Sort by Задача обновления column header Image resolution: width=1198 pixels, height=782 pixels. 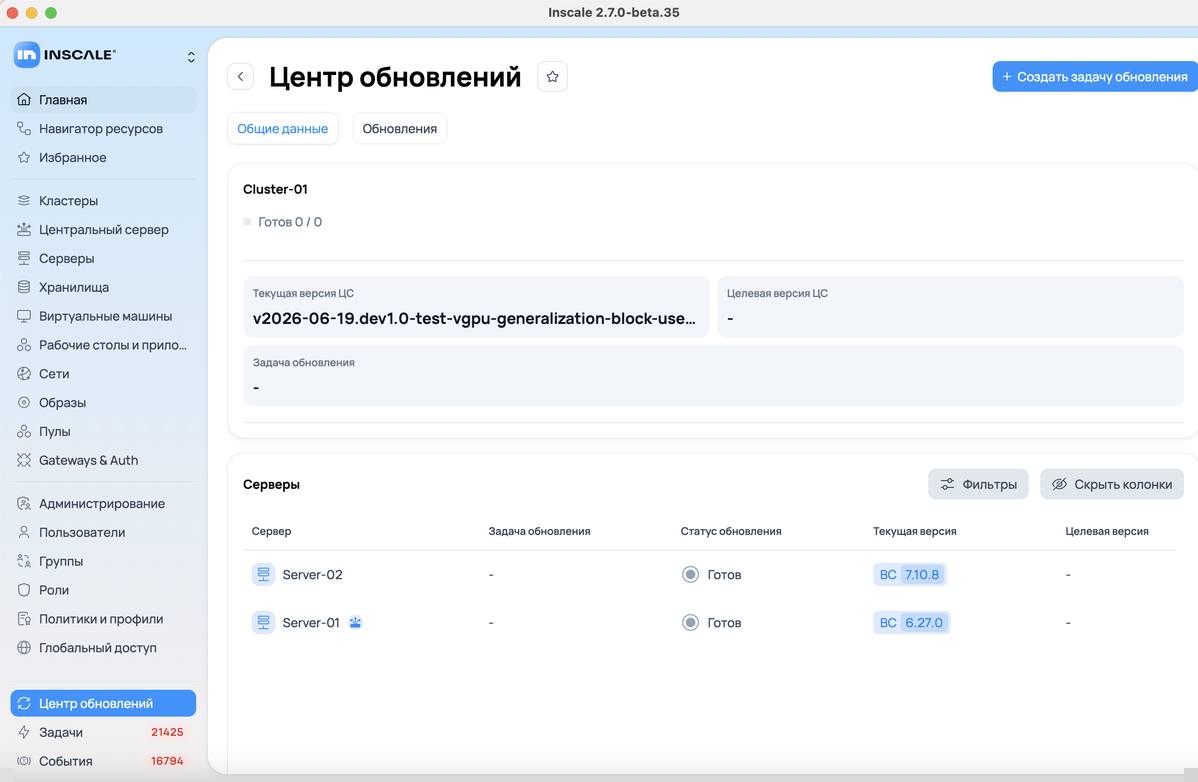click(x=539, y=532)
